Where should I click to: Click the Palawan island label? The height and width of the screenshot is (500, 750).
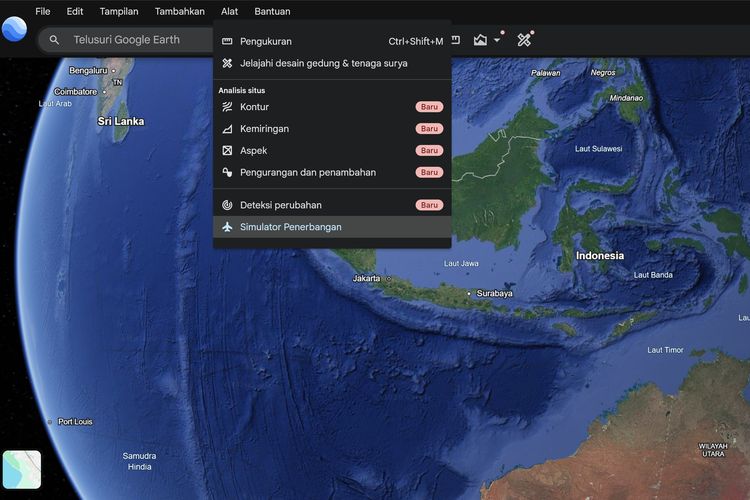(x=545, y=73)
